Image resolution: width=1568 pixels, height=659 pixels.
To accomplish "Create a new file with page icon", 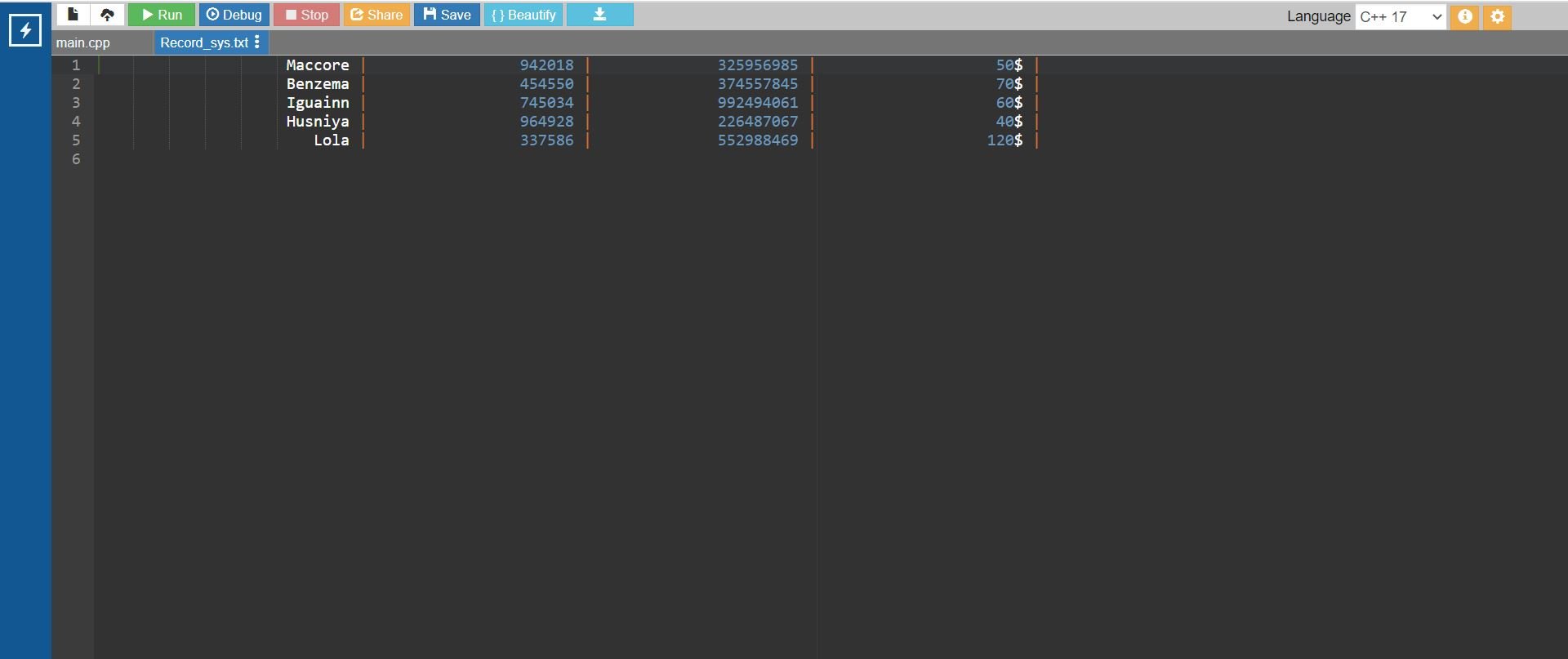I will pyautogui.click(x=73, y=15).
